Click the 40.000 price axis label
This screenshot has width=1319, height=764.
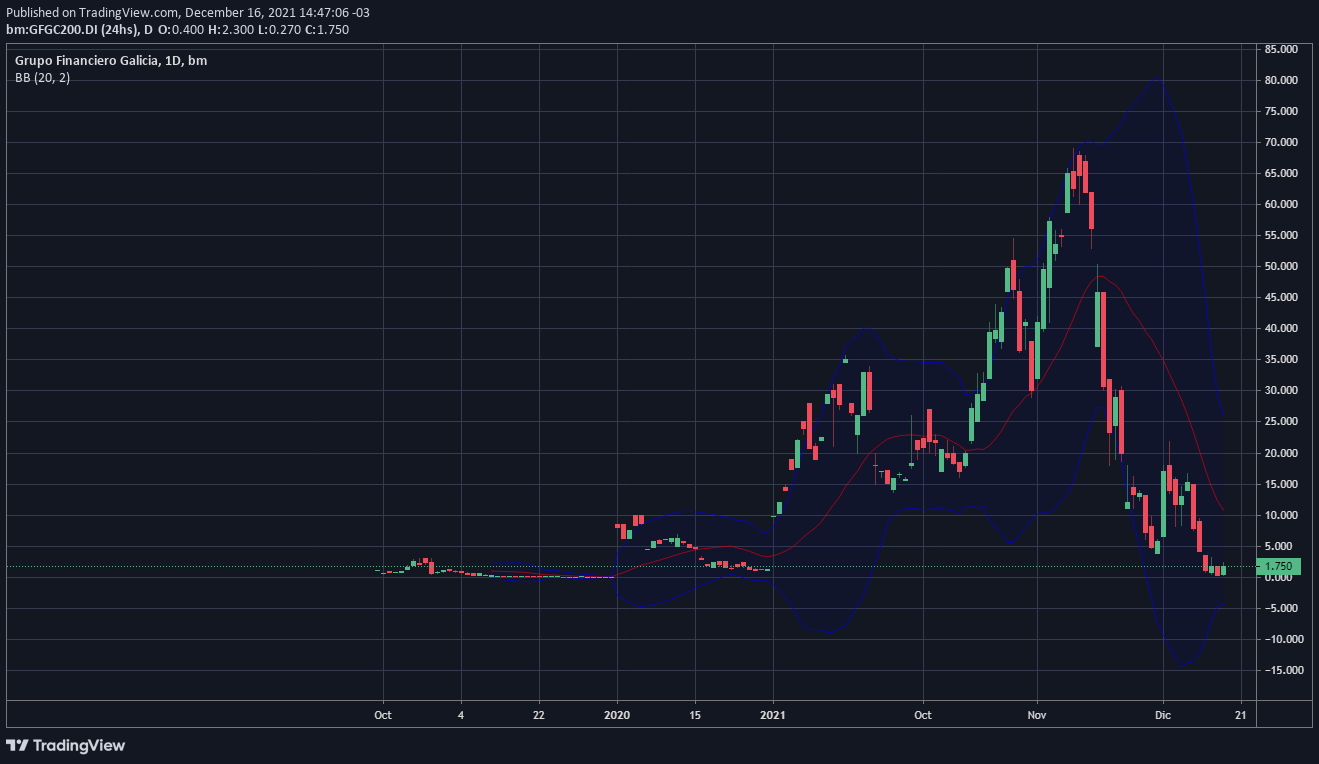pos(1282,328)
